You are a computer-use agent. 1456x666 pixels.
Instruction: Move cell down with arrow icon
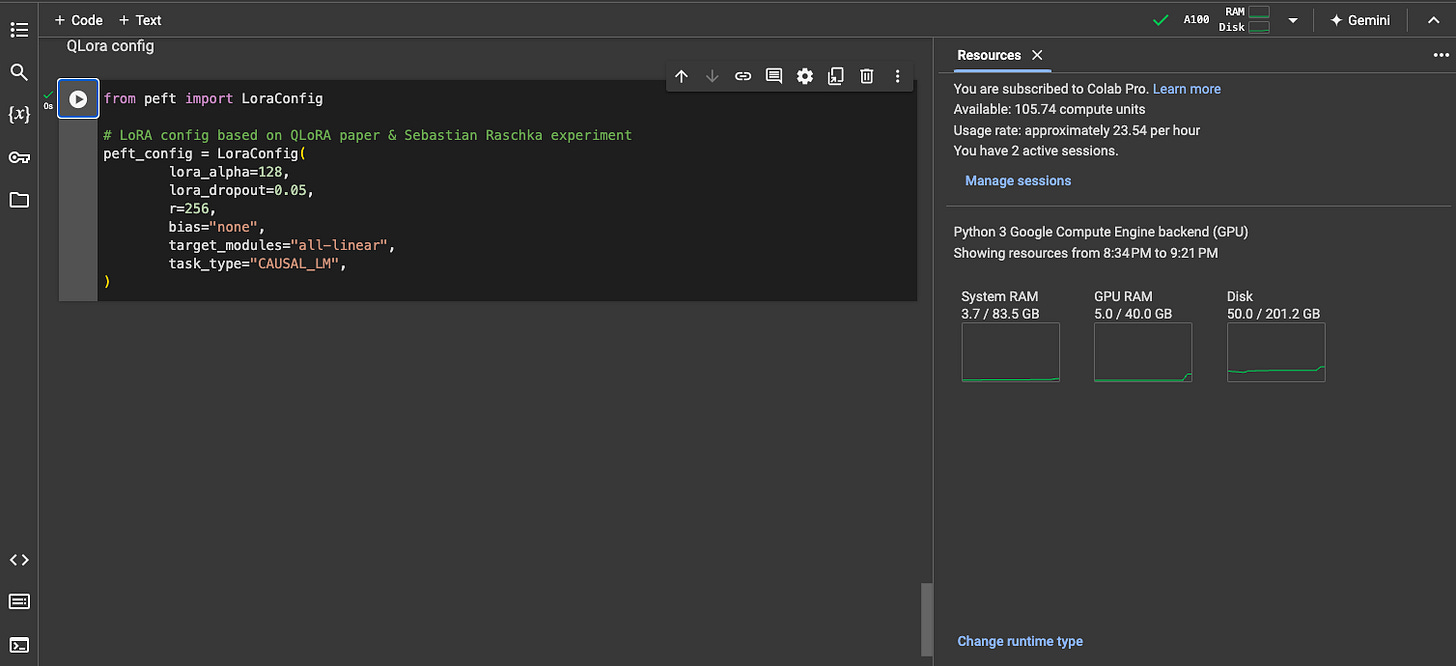712,76
